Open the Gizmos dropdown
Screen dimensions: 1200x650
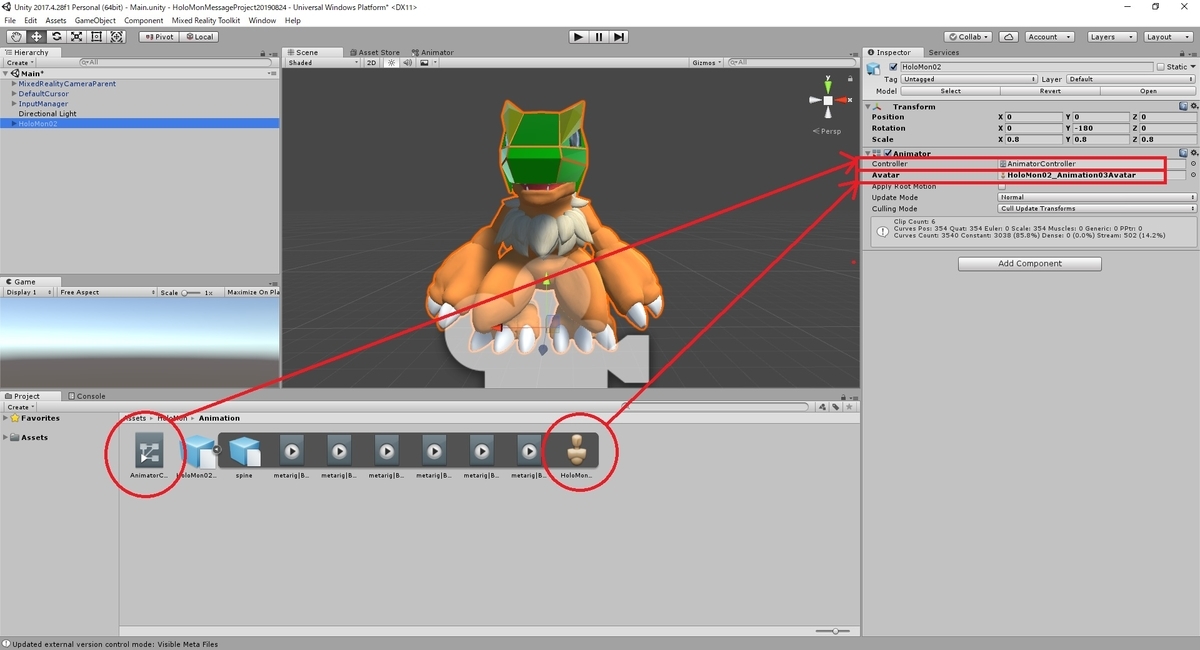708,62
